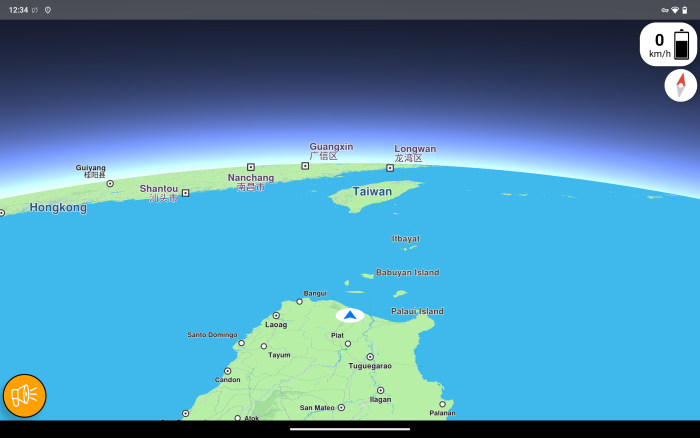Choose the Babuyan Island label
Image resolution: width=700 pixels, height=438 pixels.
(407, 273)
